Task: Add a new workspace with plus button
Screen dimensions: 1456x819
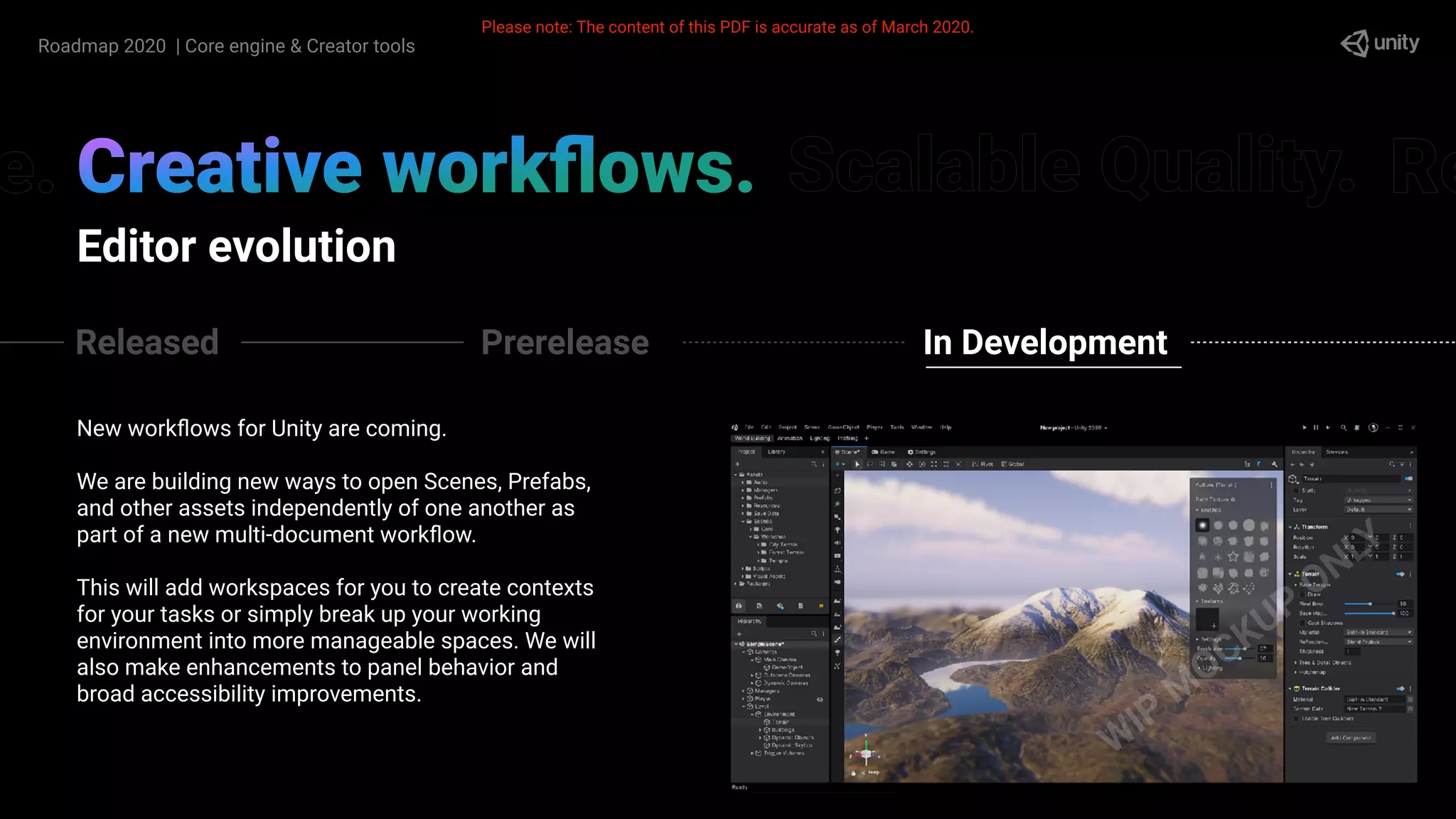Action: 867,438
